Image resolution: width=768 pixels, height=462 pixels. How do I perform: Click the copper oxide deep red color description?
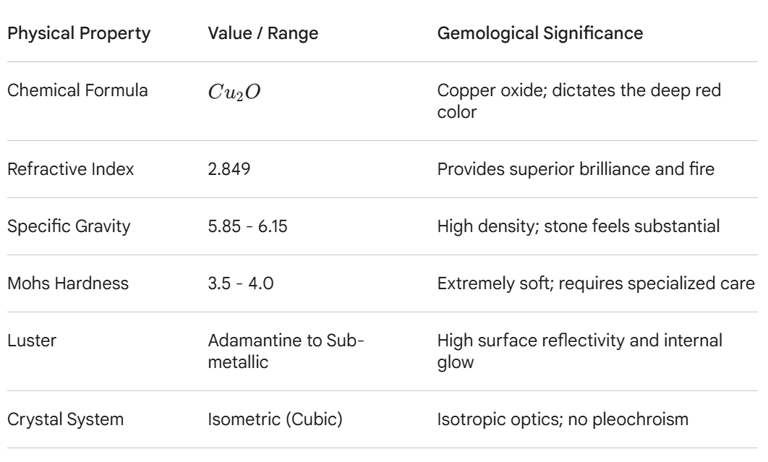click(x=579, y=102)
